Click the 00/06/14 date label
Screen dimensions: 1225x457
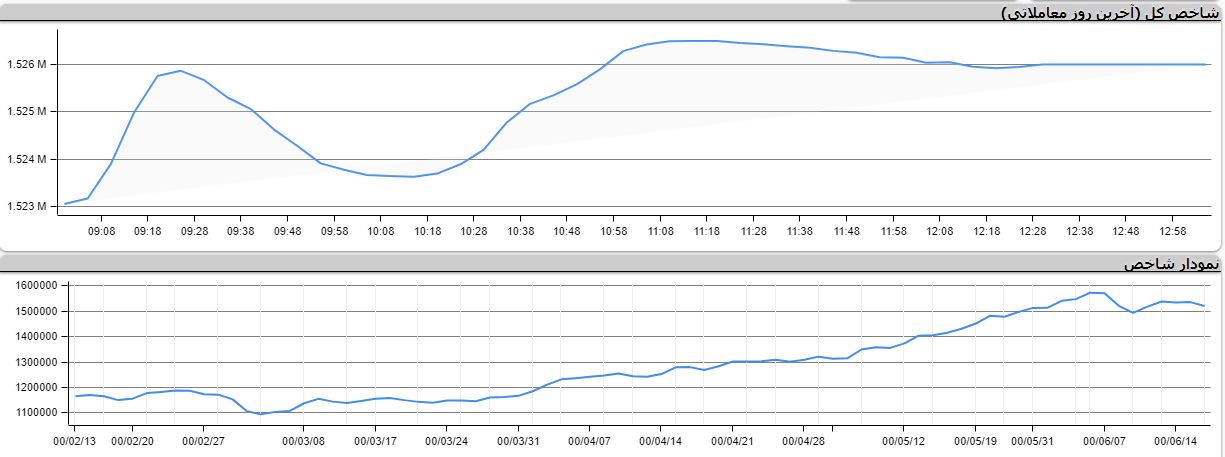[x=1176, y=439]
